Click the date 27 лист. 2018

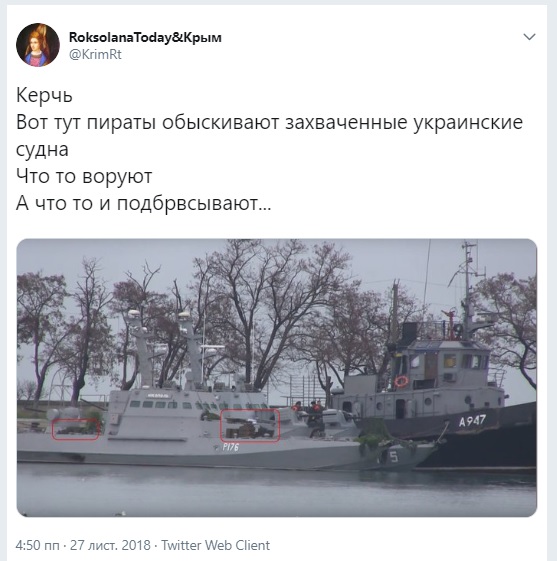(x=110, y=545)
